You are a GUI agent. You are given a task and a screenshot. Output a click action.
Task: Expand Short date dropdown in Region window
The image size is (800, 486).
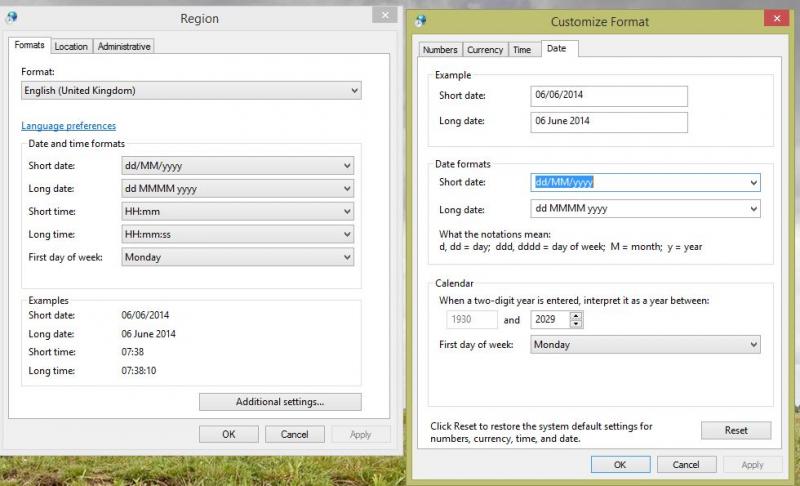pyautogui.click(x=346, y=166)
